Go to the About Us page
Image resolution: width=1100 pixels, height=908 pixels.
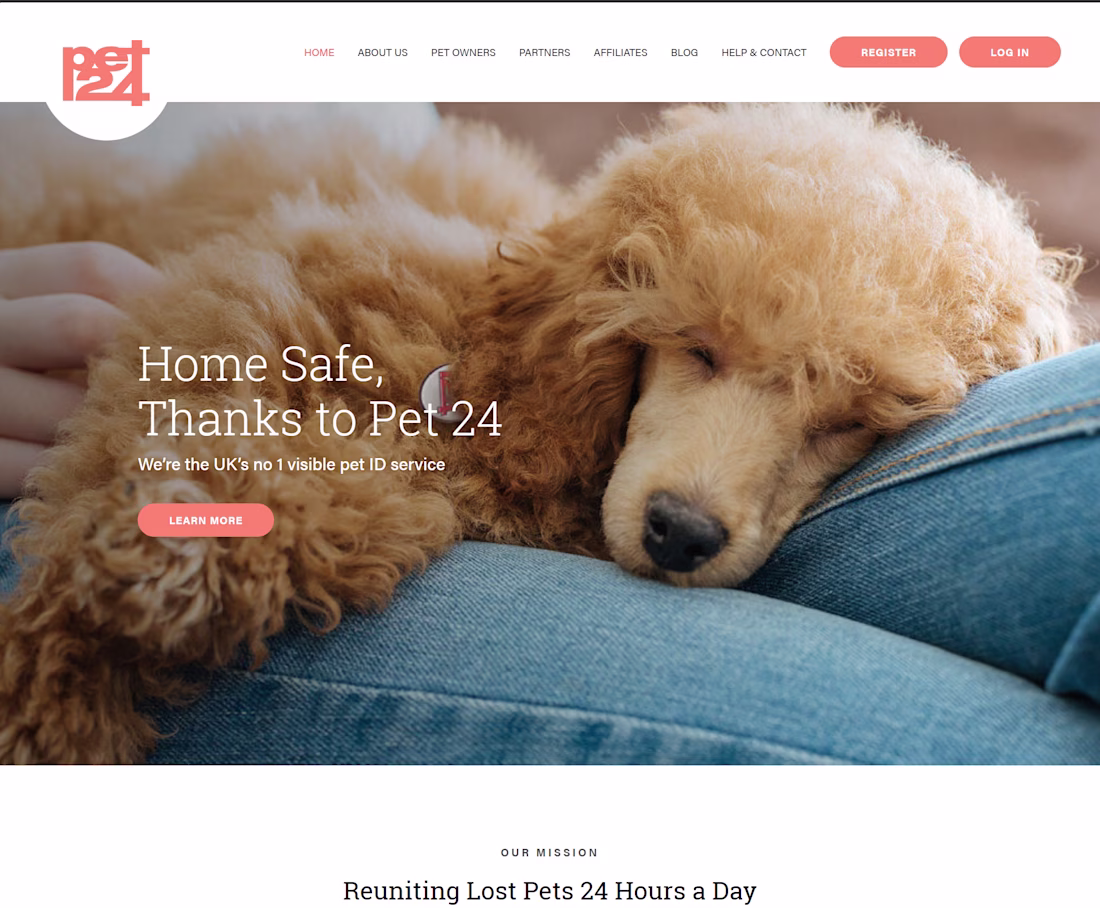coord(382,53)
